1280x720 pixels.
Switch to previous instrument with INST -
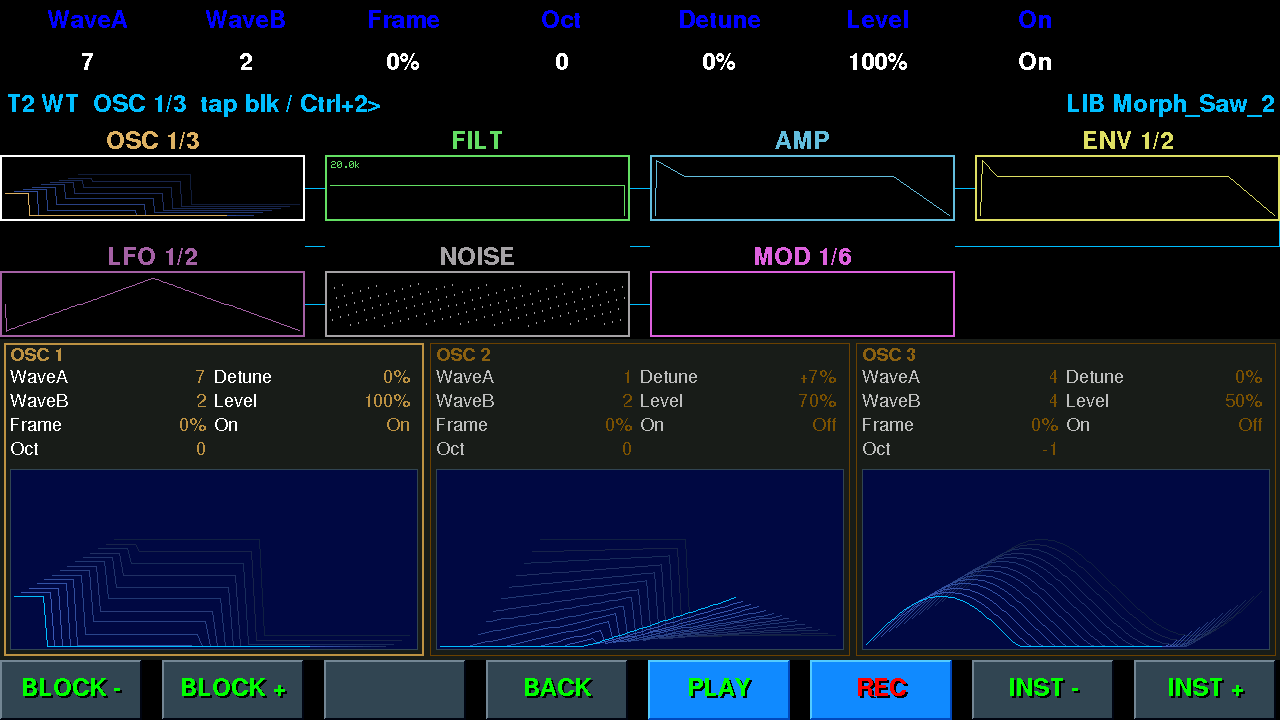(1043, 689)
